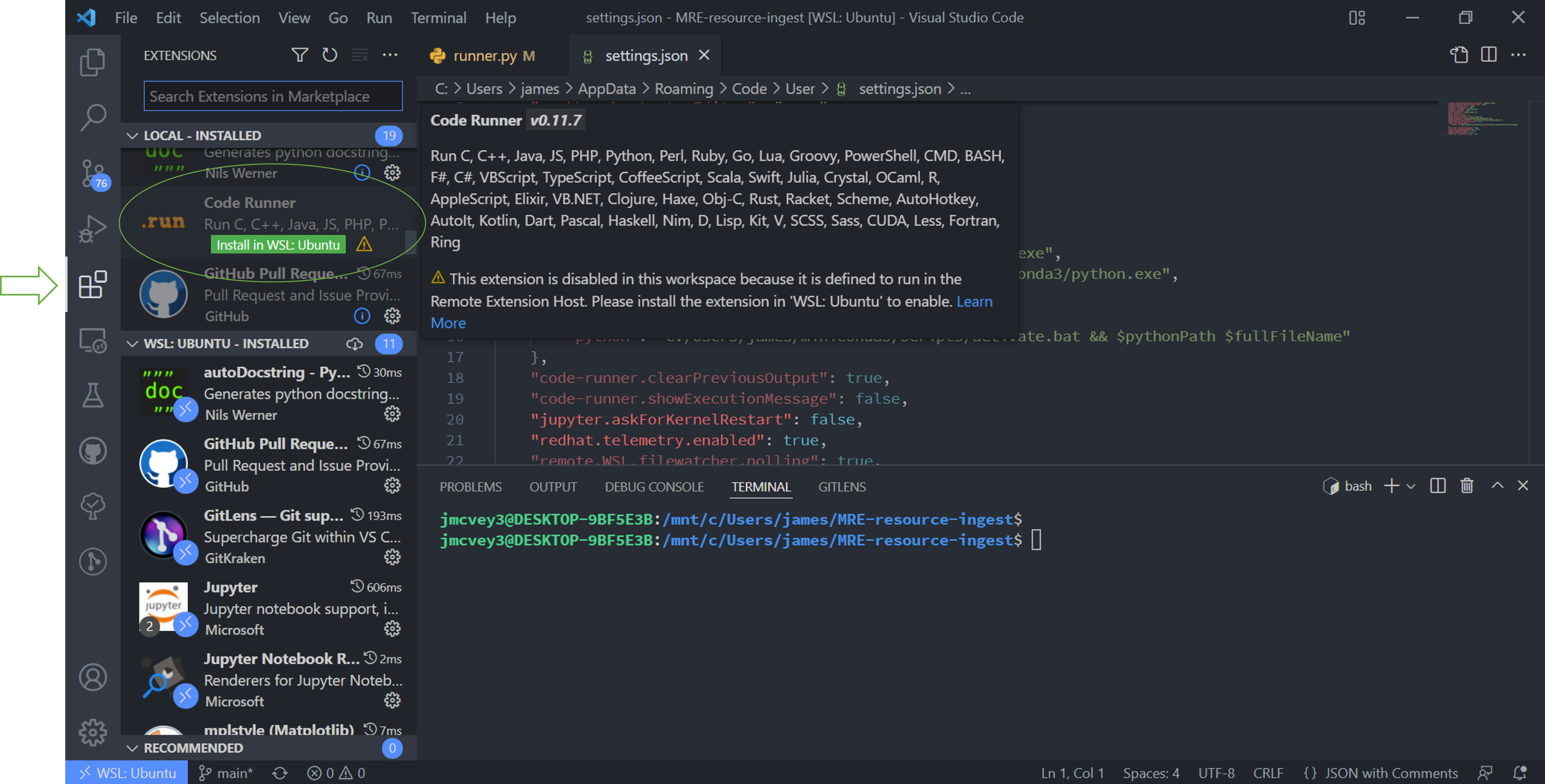The image size is (1545, 784).
Task: Click Install in WSL: Ubuntu button
Action: 278,244
